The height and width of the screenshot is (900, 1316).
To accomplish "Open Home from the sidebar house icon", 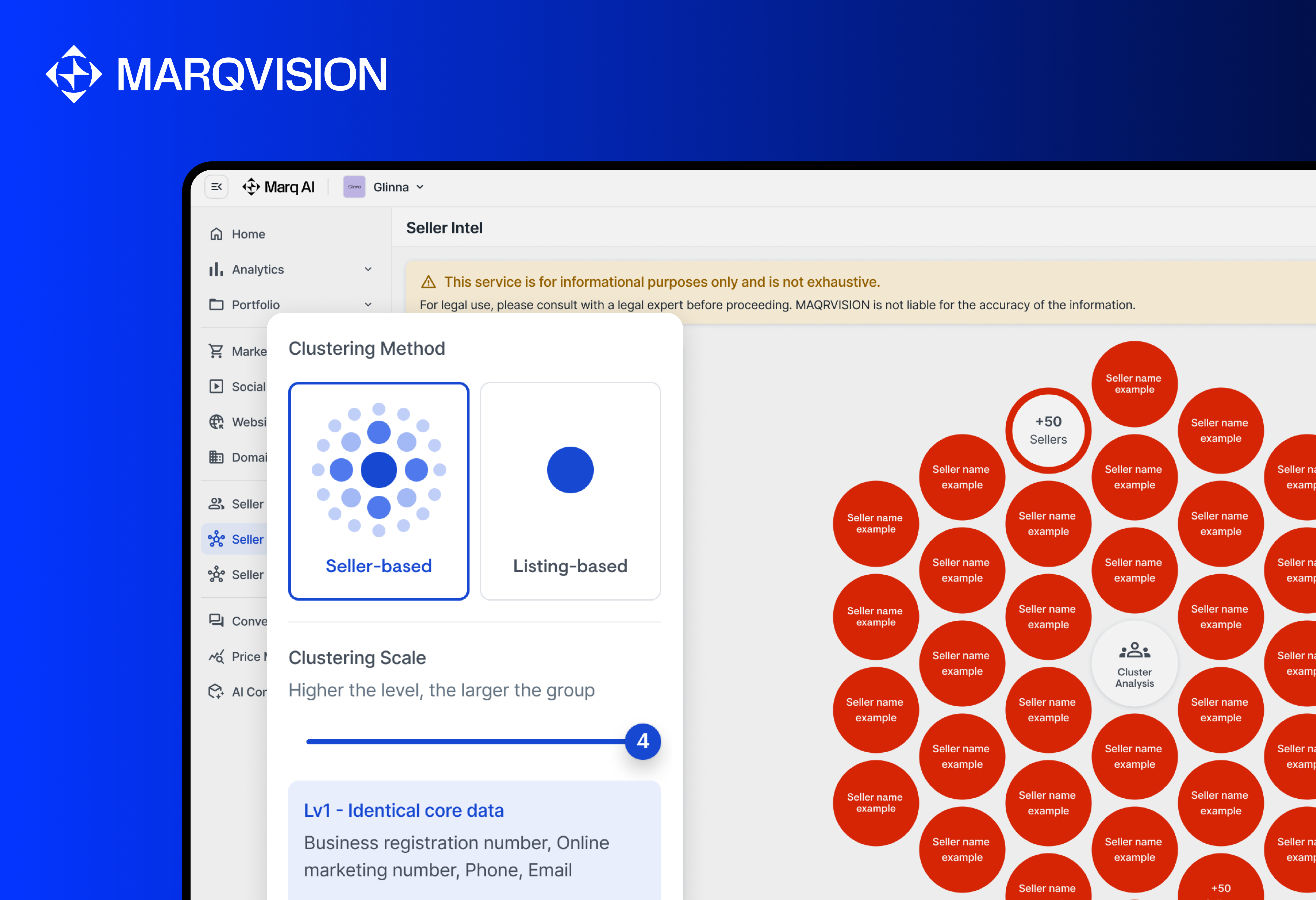I will [x=216, y=234].
